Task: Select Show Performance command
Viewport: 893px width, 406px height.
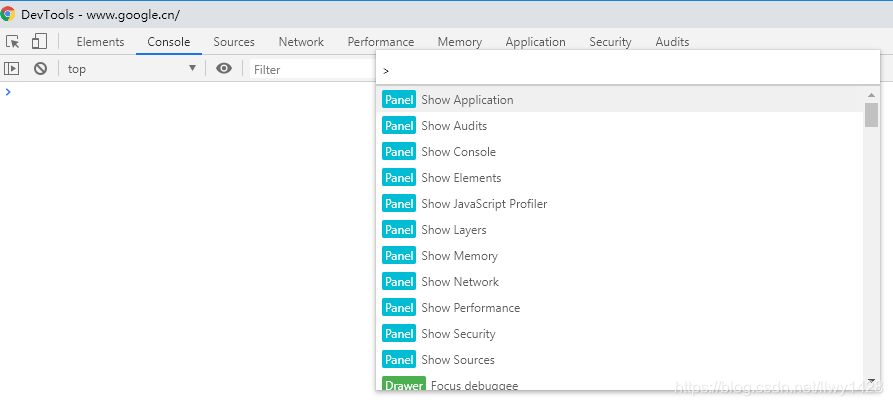Action: [620, 308]
